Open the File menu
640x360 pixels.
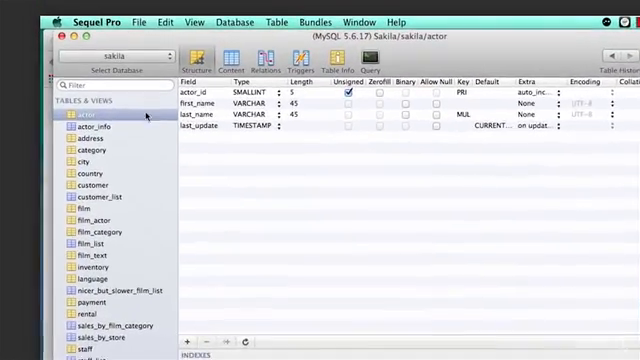pos(139,22)
